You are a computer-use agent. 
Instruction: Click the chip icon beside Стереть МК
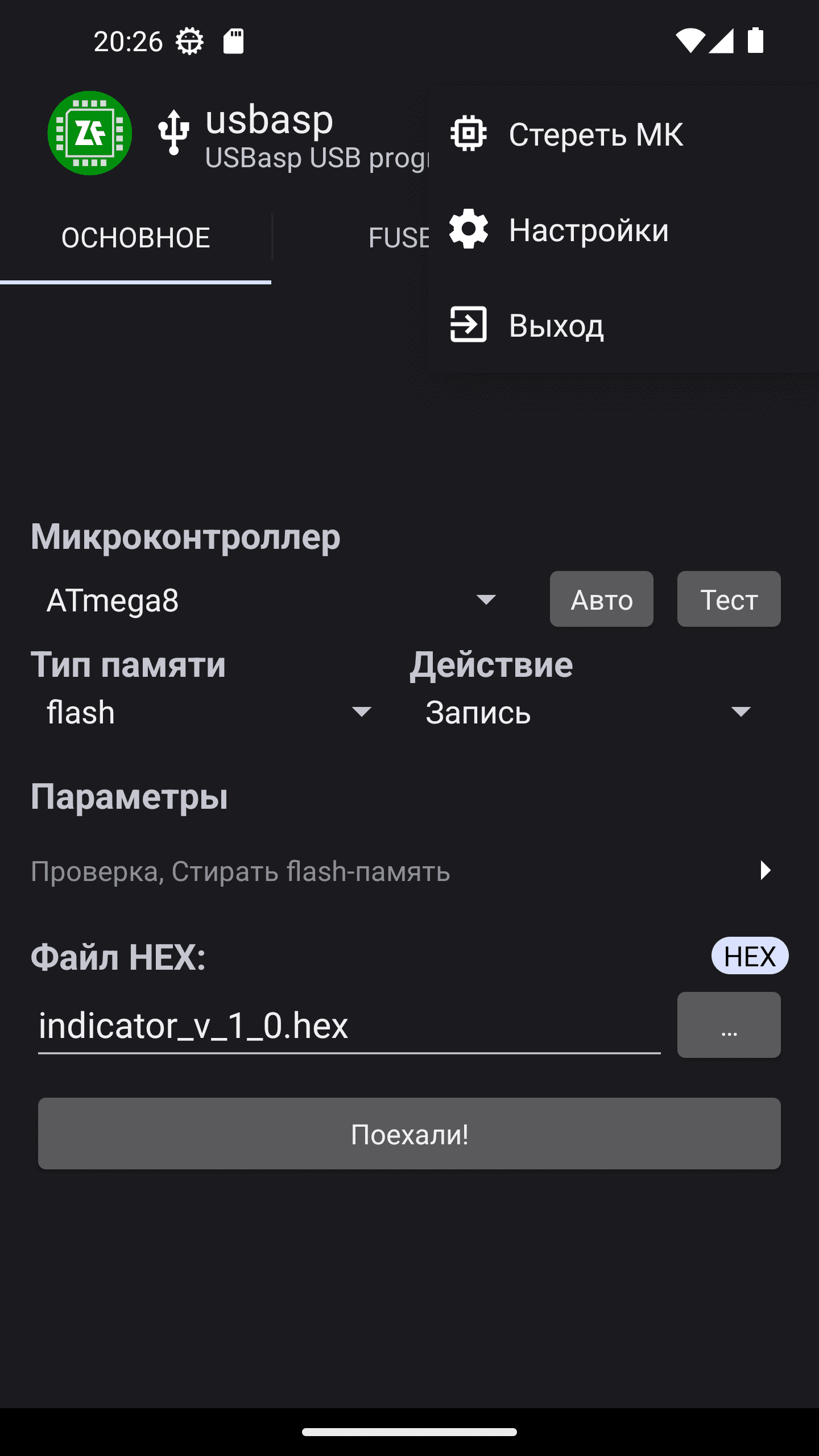(468, 134)
